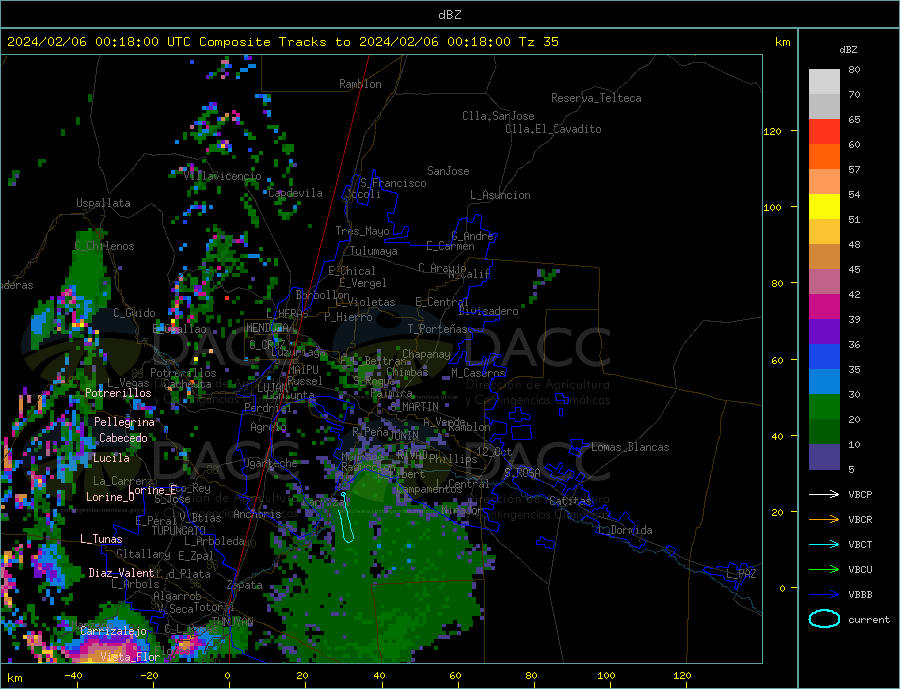Click the white VBCP arrow in legend

(824, 494)
